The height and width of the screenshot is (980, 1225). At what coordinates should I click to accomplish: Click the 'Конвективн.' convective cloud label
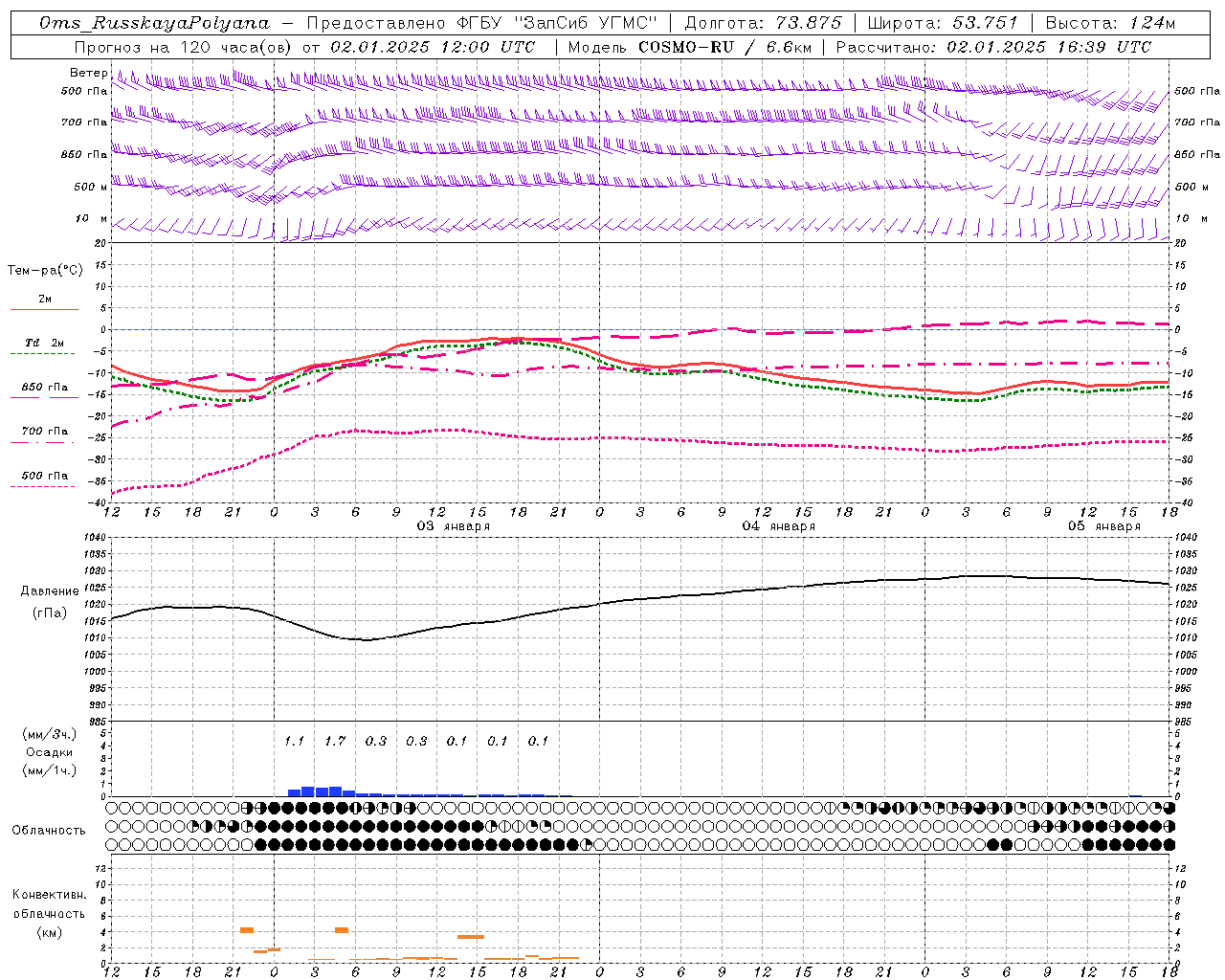[x=49, y=895]
